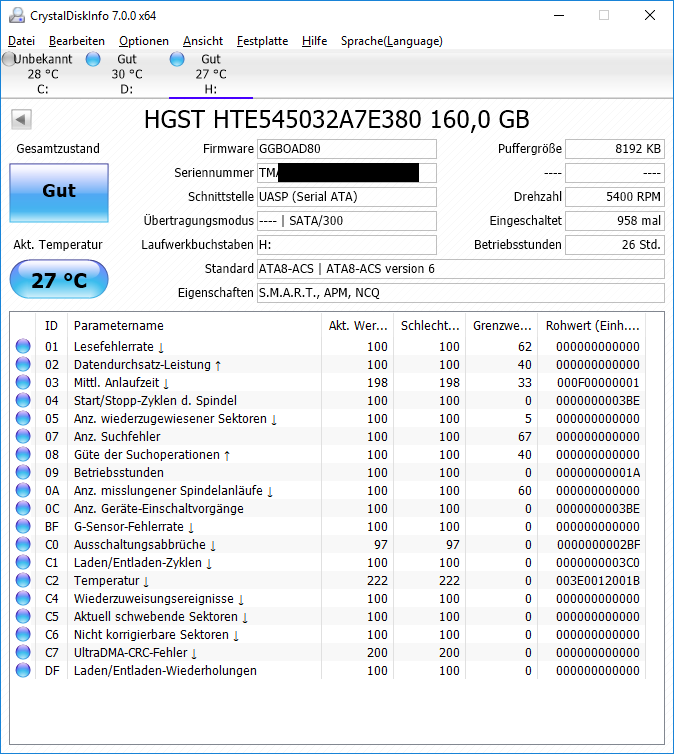Click status icon for Start/Stopp-Zyklen row
Screen dimensions: 674x754
coord(23,400)
